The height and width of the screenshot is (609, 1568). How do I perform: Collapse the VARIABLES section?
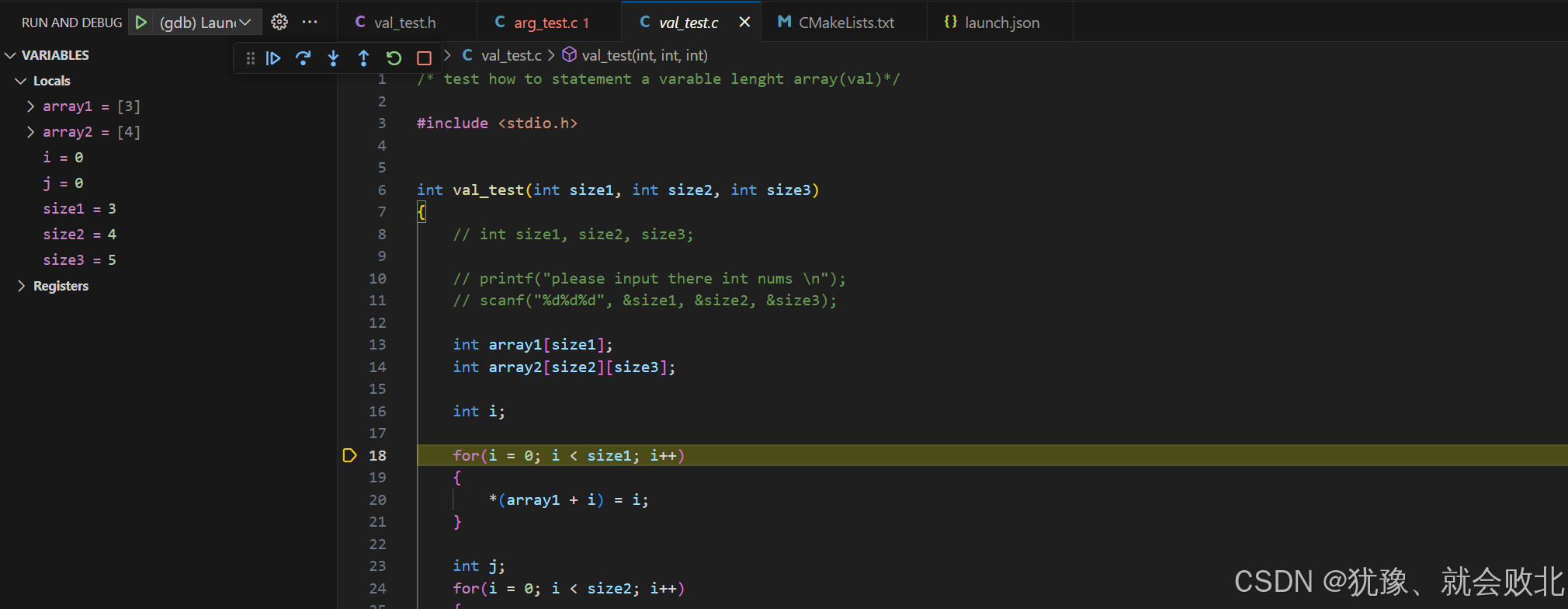pos(11,55)
